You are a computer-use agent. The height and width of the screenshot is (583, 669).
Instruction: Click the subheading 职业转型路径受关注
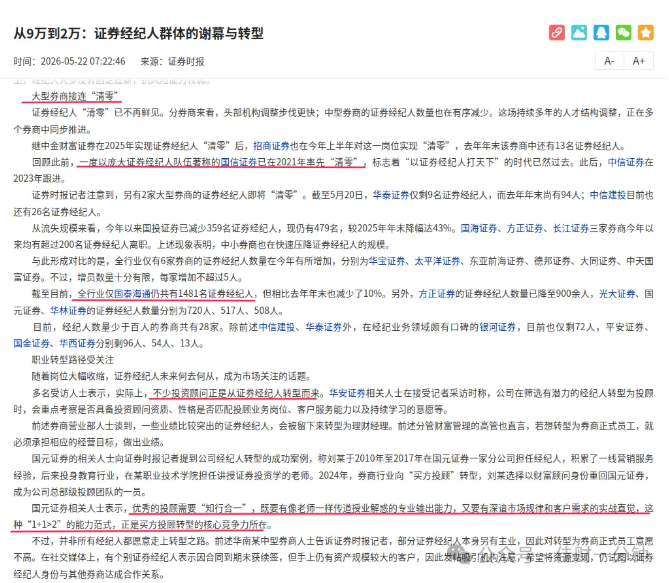(x=73, y=360)
